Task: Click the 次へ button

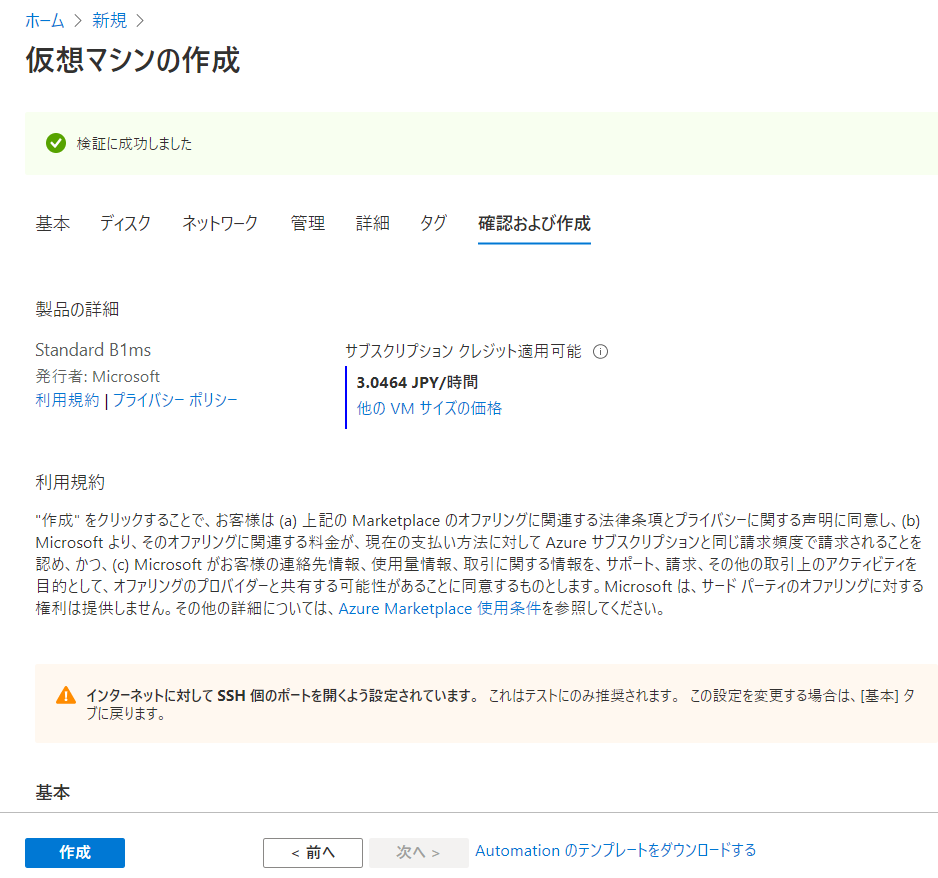Action: [418, 852]
